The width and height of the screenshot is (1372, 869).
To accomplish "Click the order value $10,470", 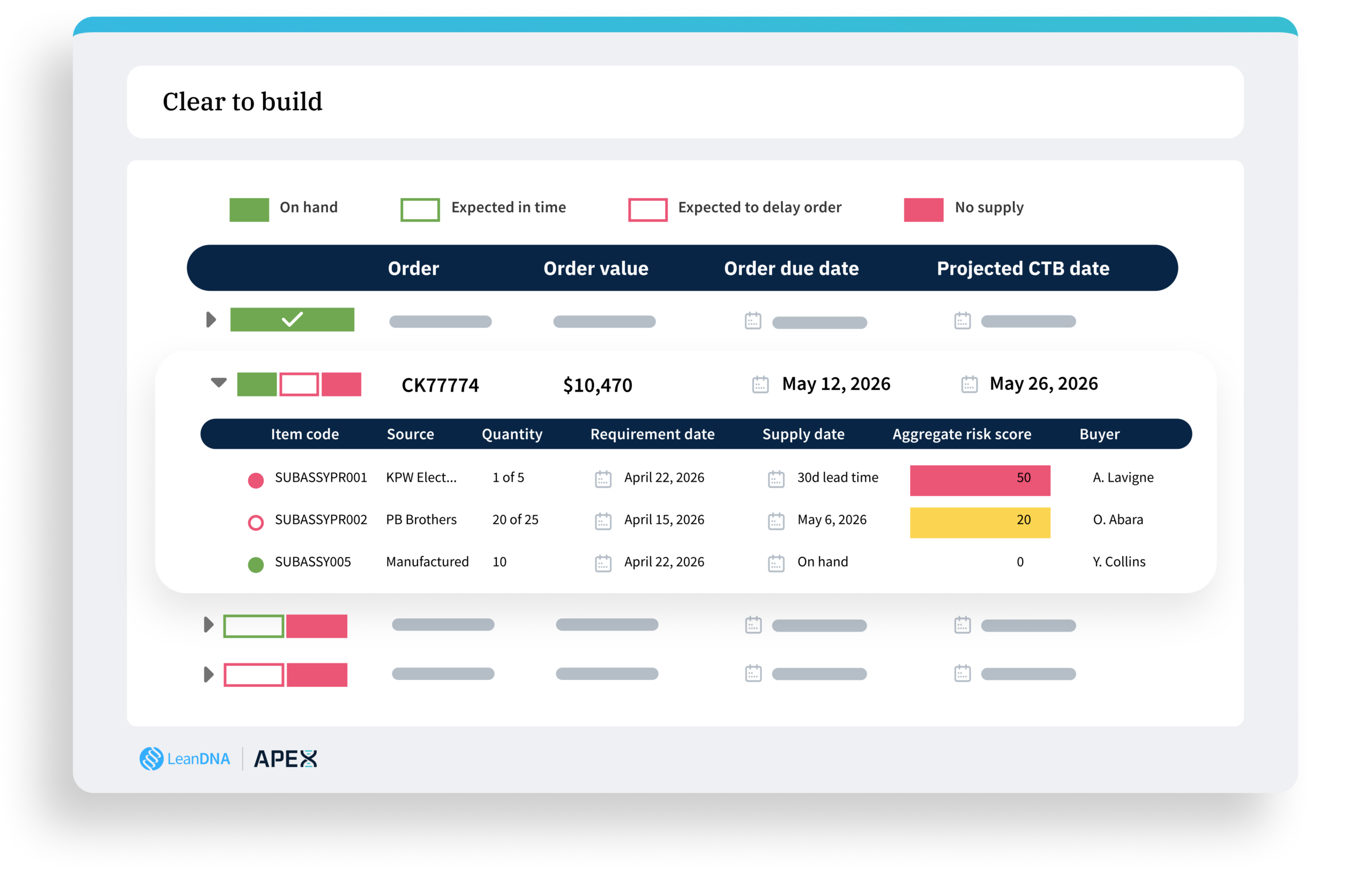I will pyautogui.click(x=598, y=386).
